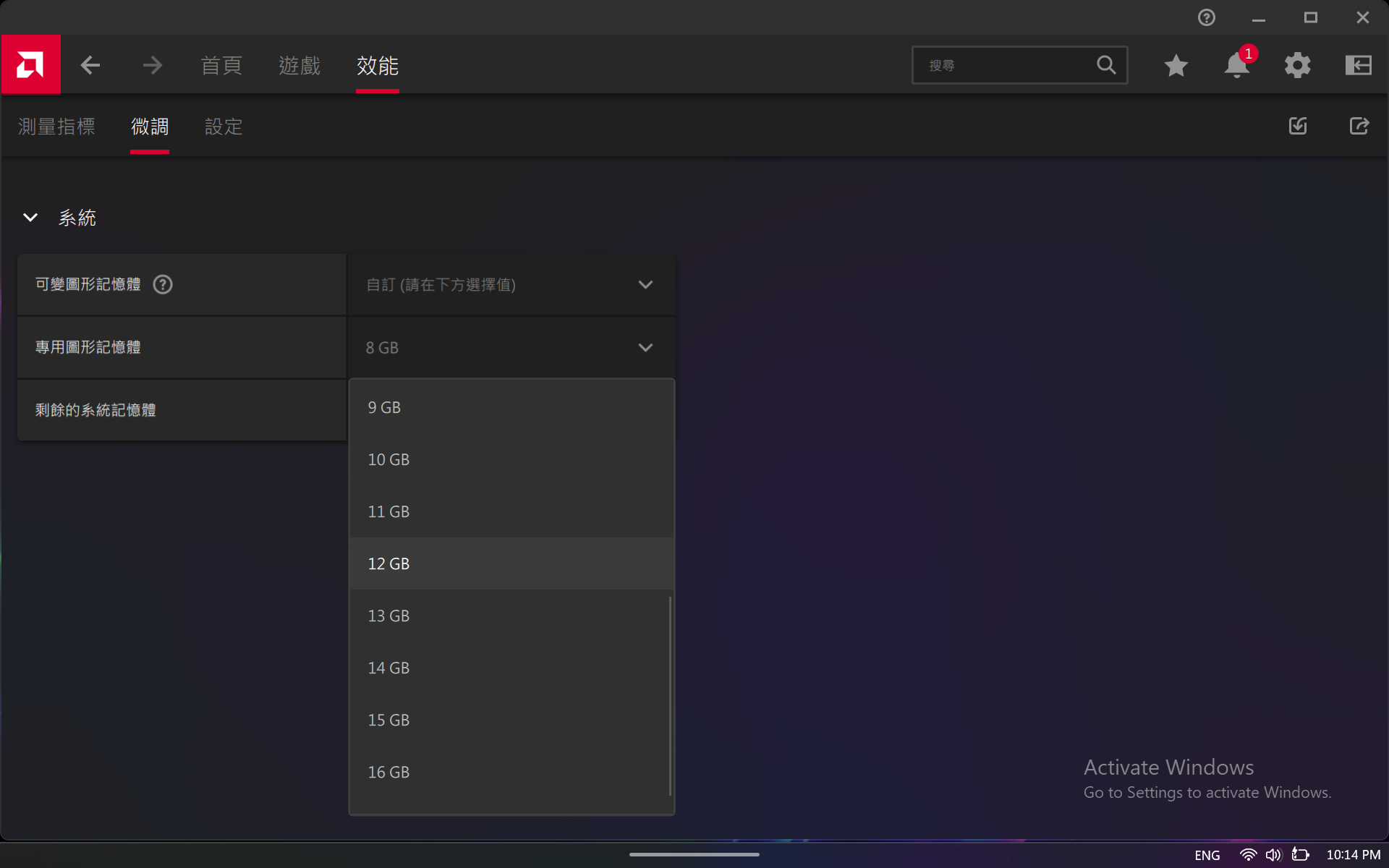The width and height of the screenshot is (1389, 868).
Task: Click the 搜尋 search field
Action: tap(1006, 66)
